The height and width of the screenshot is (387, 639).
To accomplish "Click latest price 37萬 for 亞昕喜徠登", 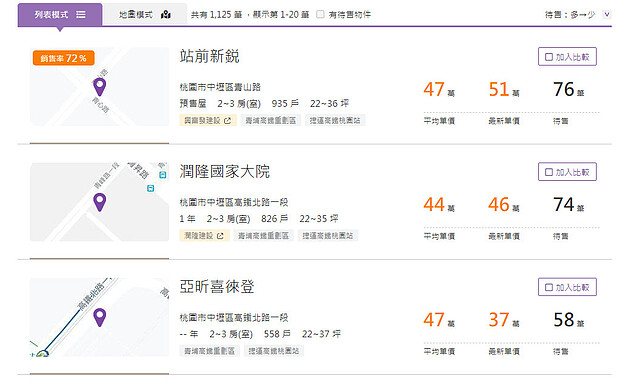I will coord(504,320).
